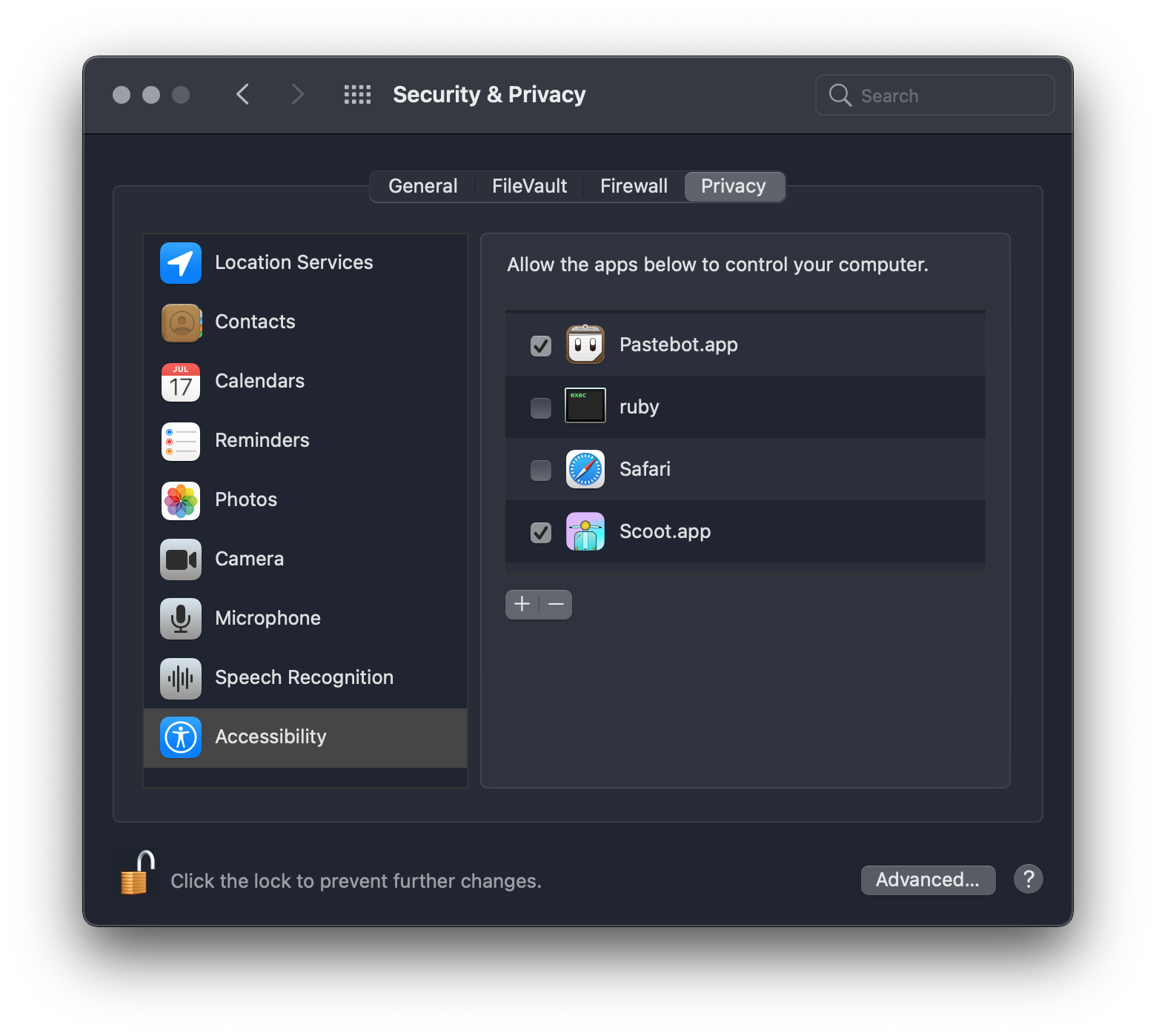Add an app with the plus button
Image resolution: width=1156 pixels, height=1036 pixels.
coord(522,604)
